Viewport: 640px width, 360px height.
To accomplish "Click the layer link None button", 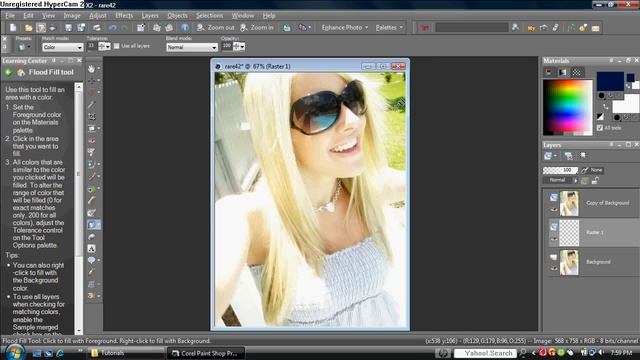I will click(x=592, y=170).
